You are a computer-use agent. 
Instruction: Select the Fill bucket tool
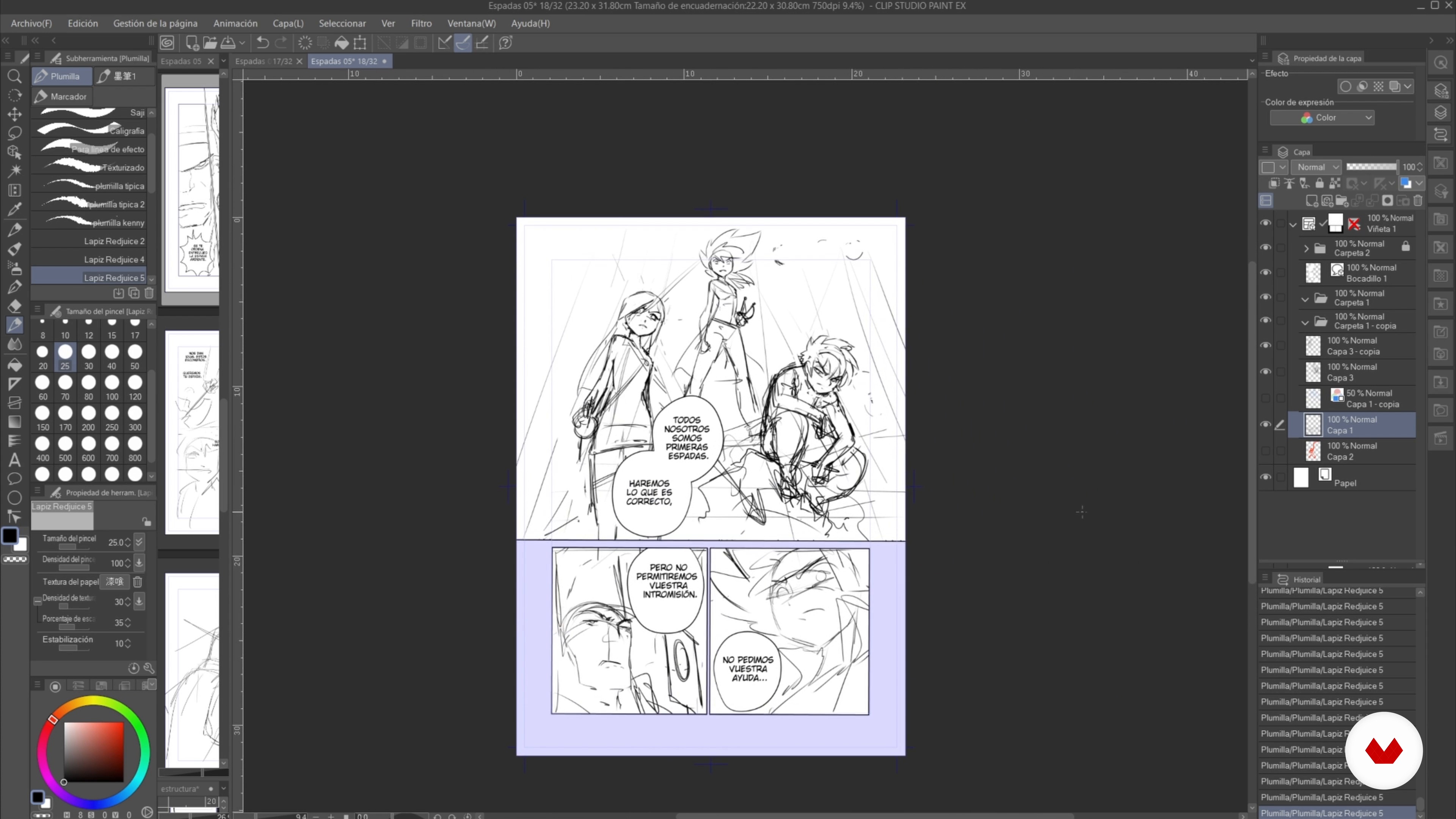pyautogui.click(x=14, y=364)
